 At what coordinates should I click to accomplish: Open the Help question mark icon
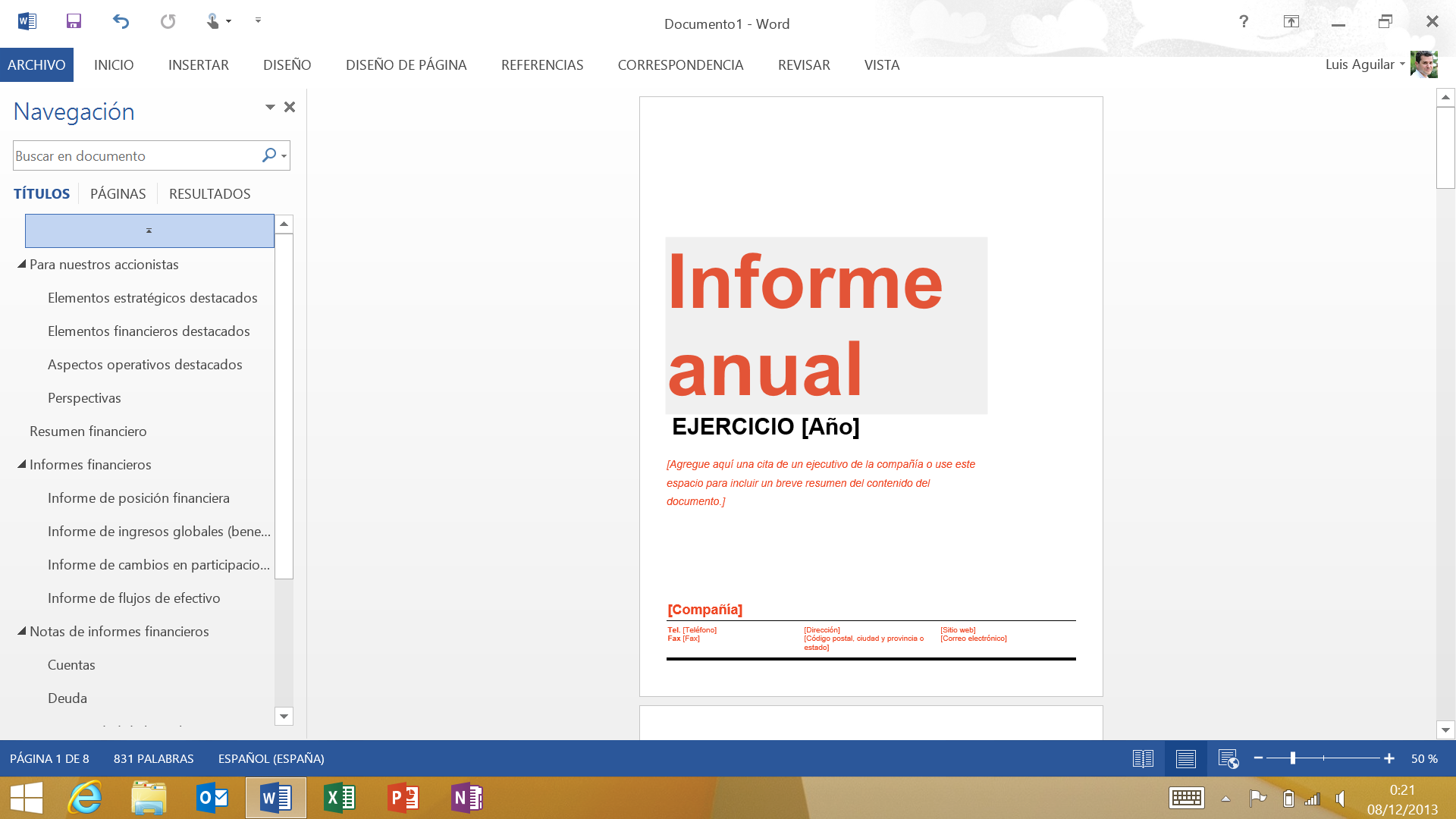click(x=1244, y=21)
